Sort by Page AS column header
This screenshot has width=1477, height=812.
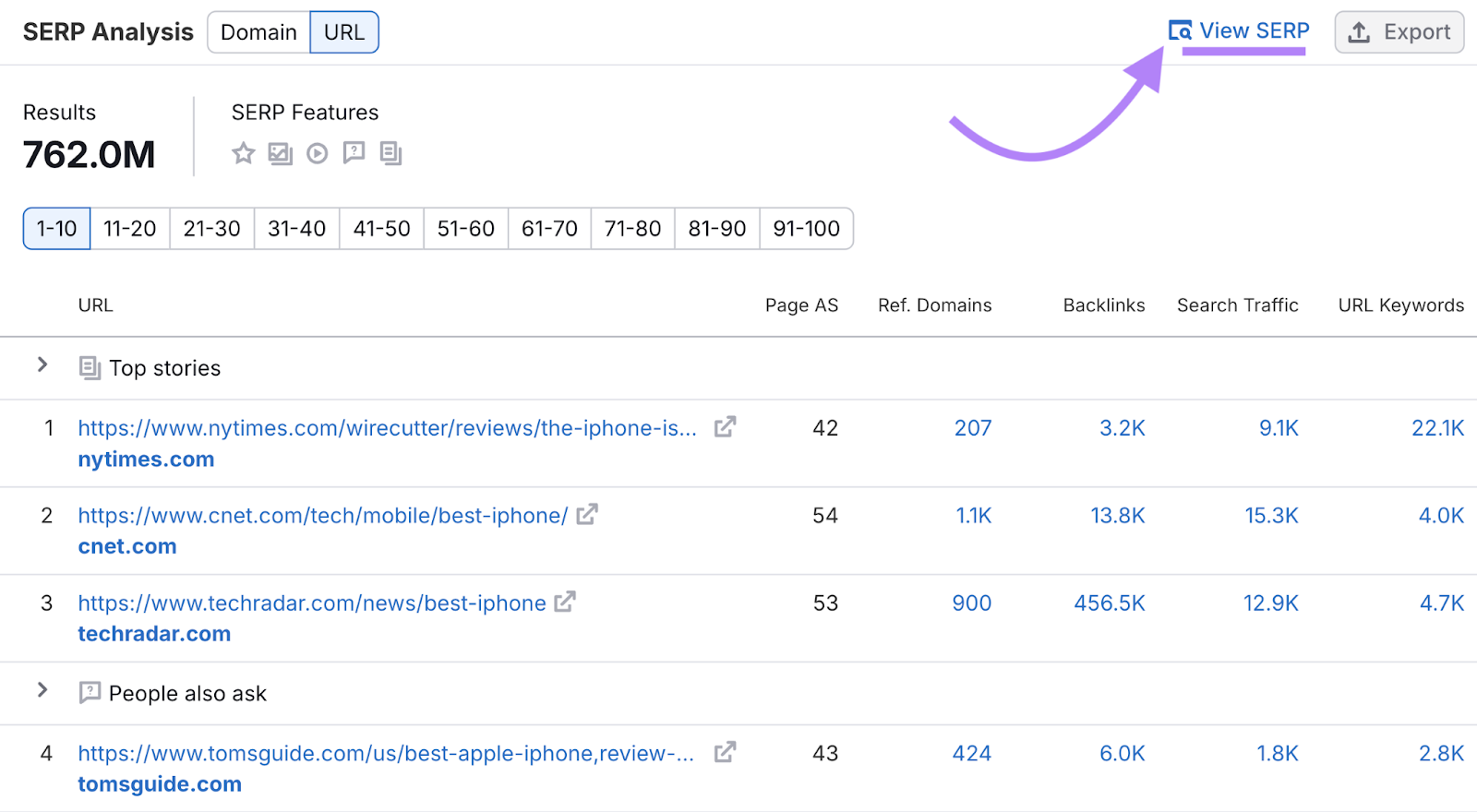[801, 305]
